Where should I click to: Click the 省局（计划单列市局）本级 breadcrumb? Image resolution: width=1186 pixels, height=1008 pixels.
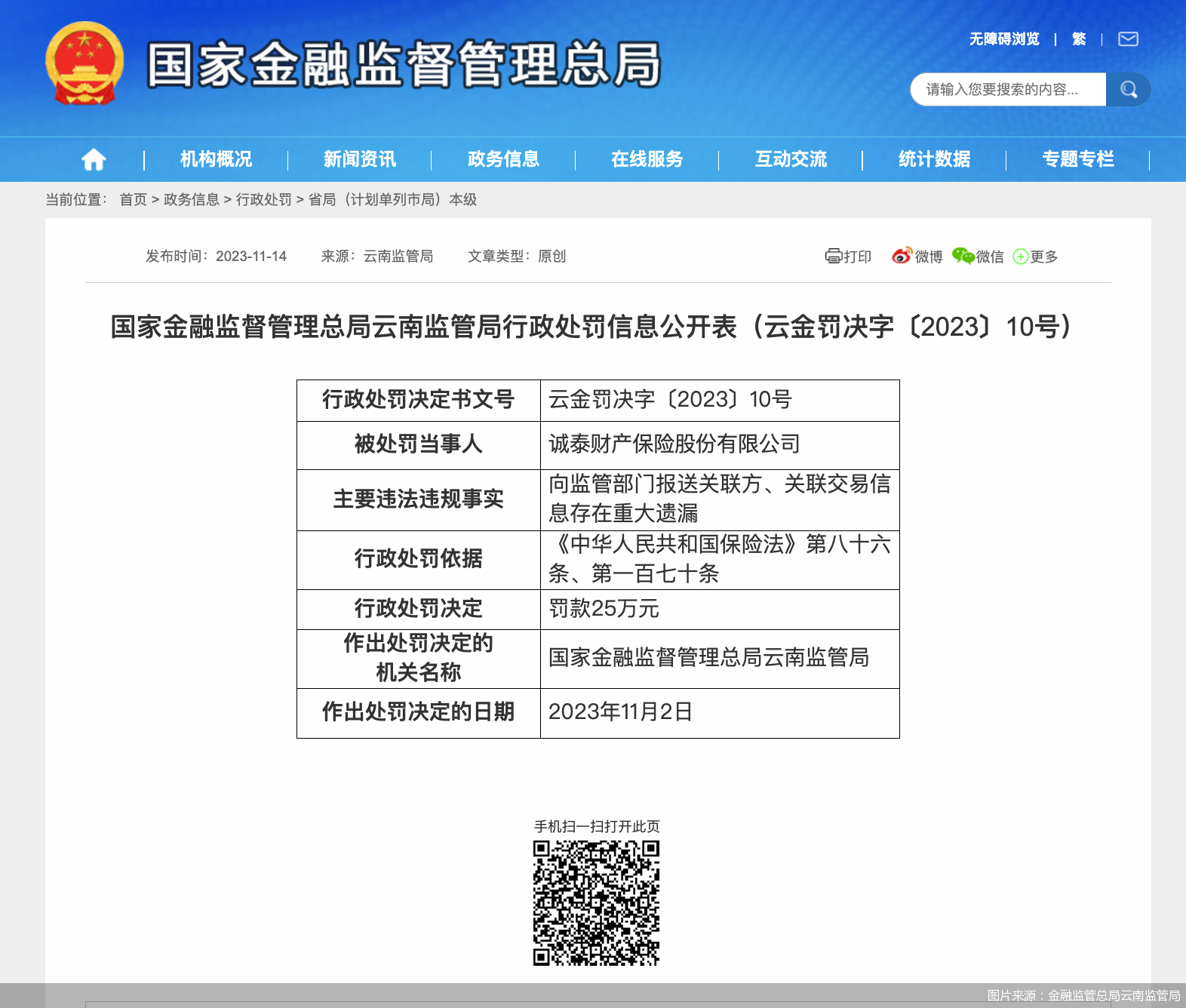[392, 200]
